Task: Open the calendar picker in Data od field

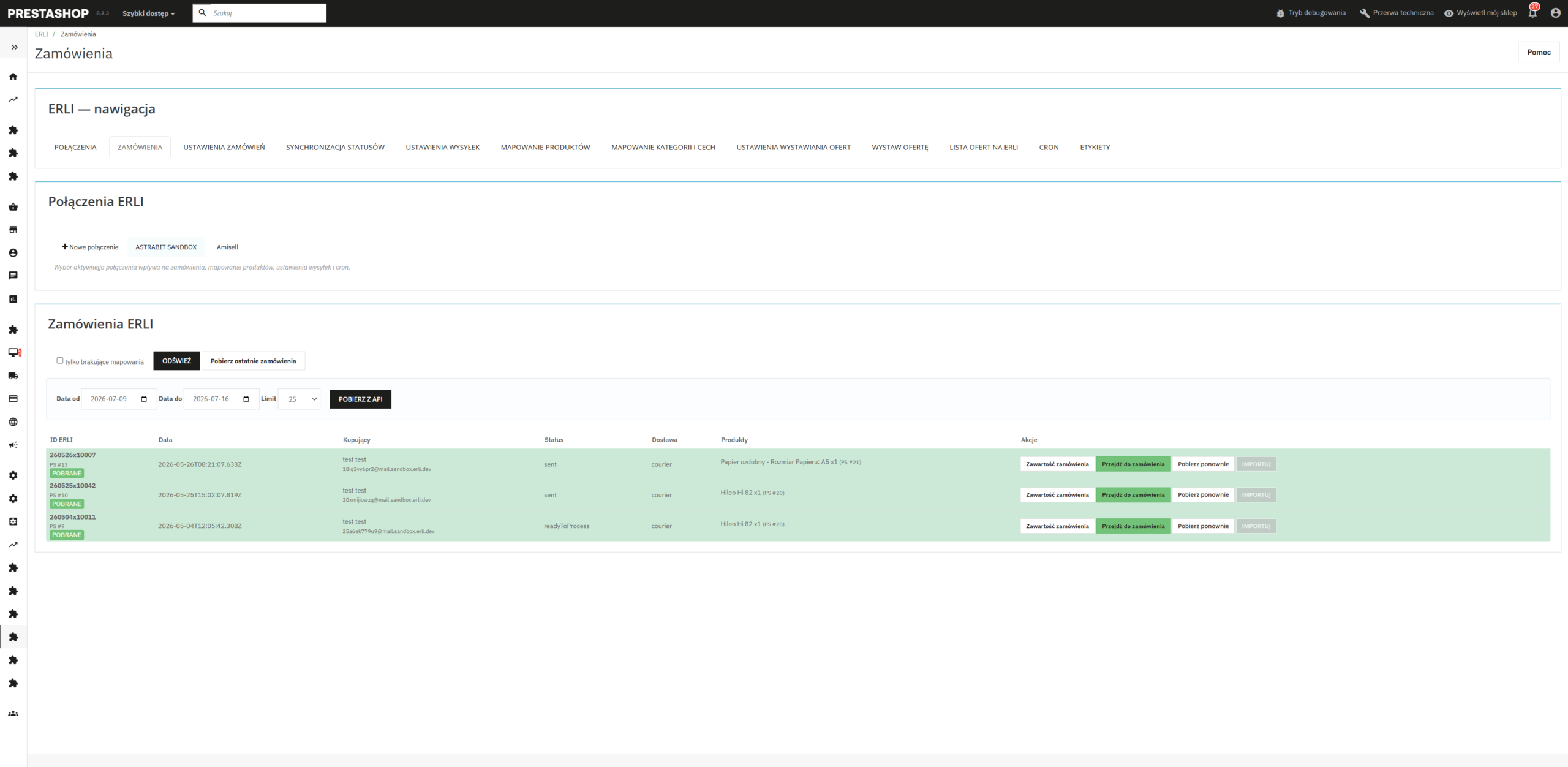Action: (x=144, y=399)
